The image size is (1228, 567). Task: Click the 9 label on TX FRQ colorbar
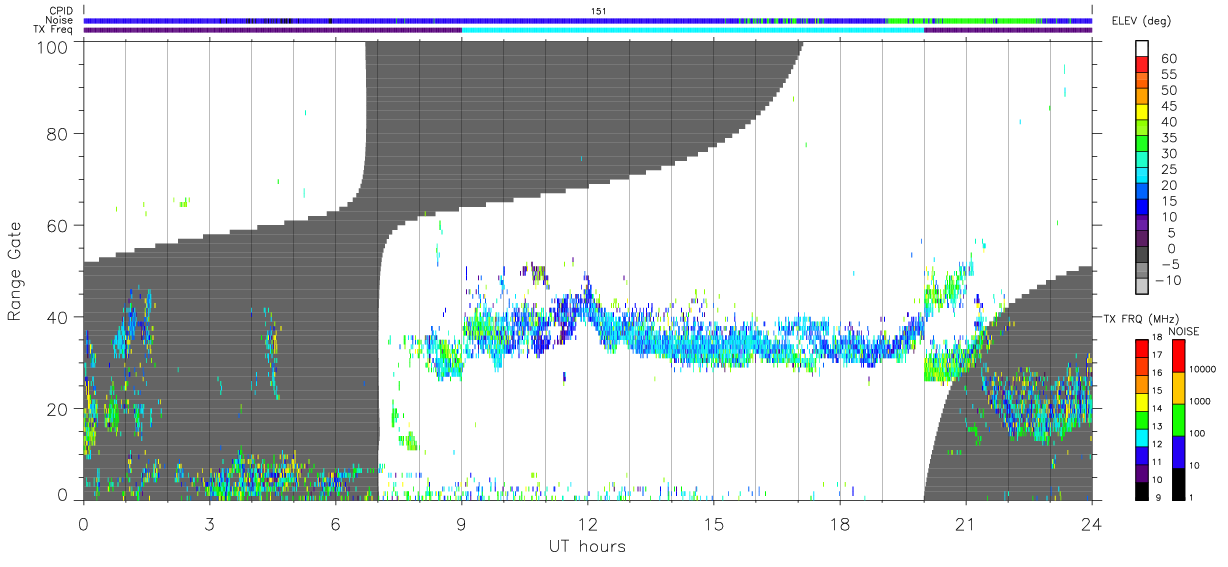[x=1158, y=497]
